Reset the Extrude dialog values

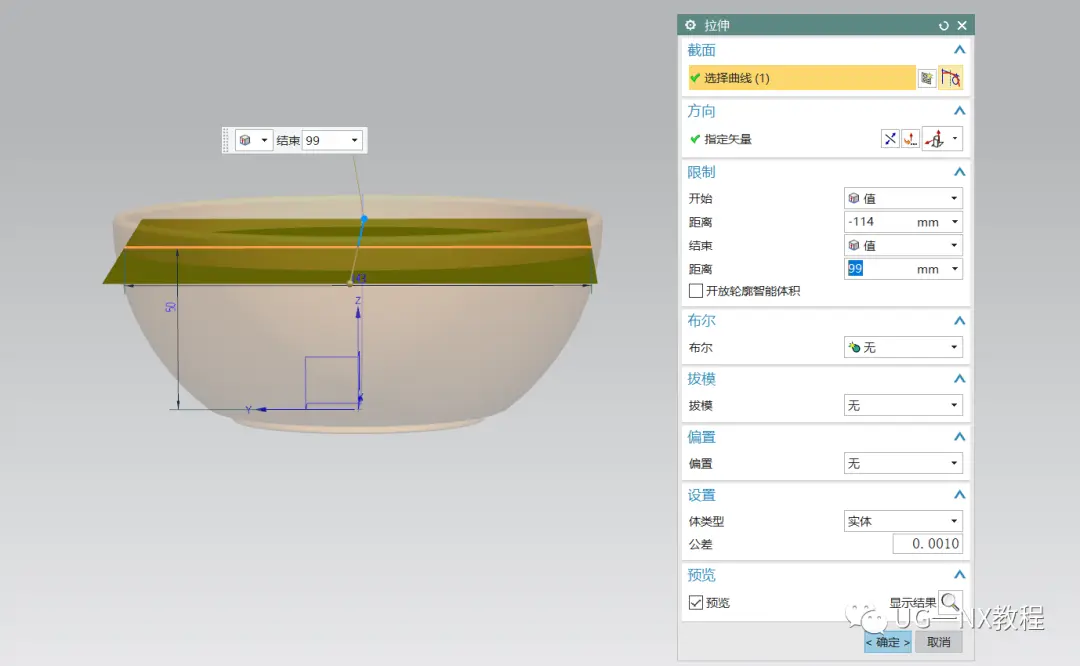944,25
